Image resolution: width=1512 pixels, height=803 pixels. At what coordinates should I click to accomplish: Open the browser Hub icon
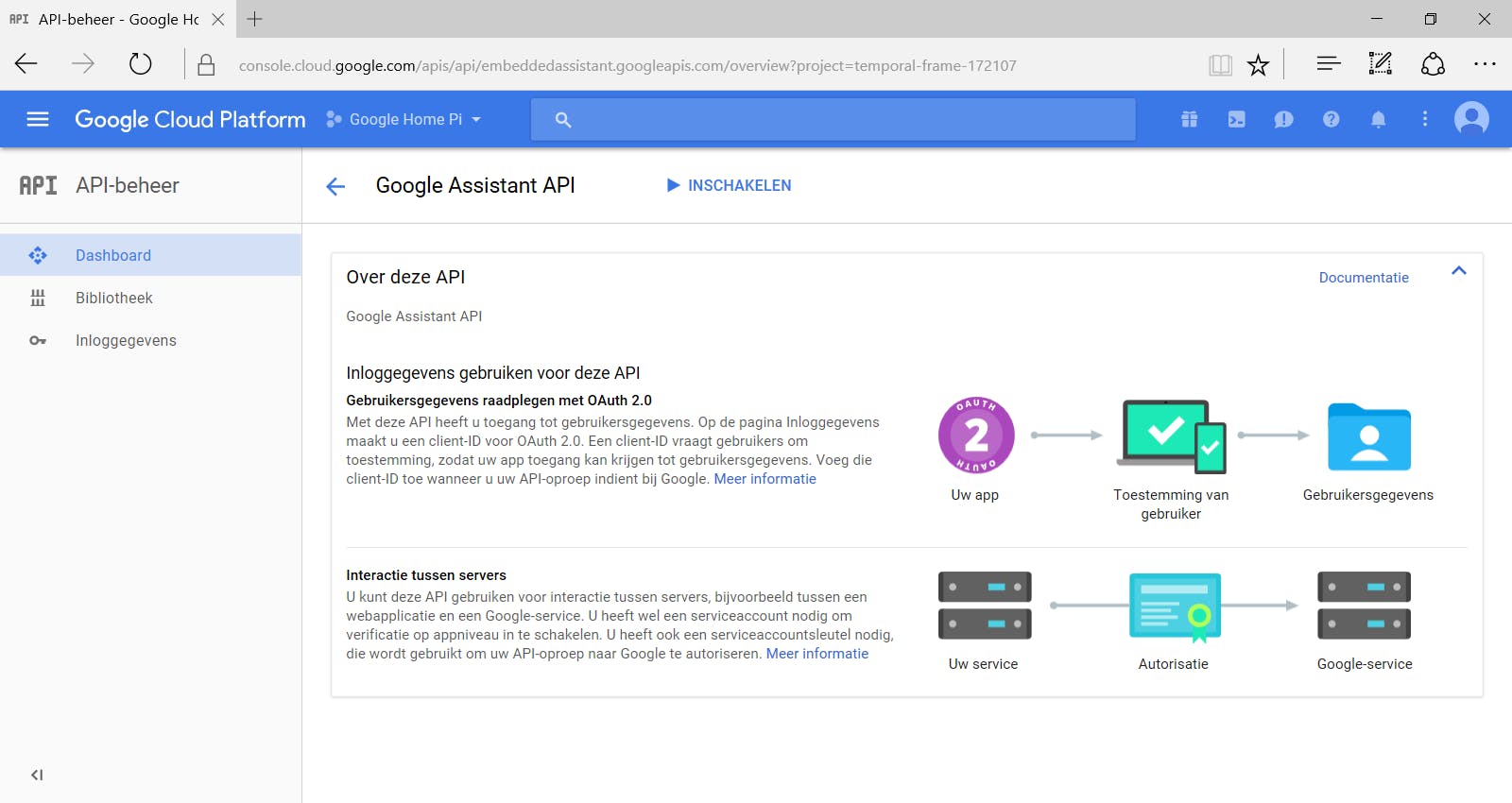click(1329, 64)
